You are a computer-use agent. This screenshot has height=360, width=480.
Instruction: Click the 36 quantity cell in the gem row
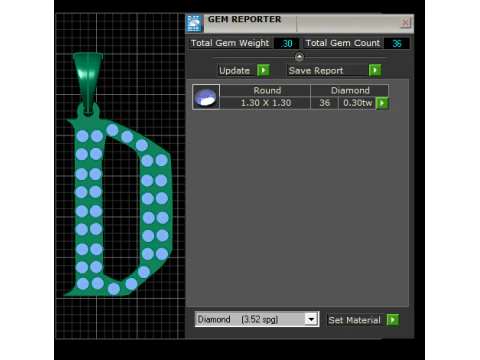click(325, 103)
